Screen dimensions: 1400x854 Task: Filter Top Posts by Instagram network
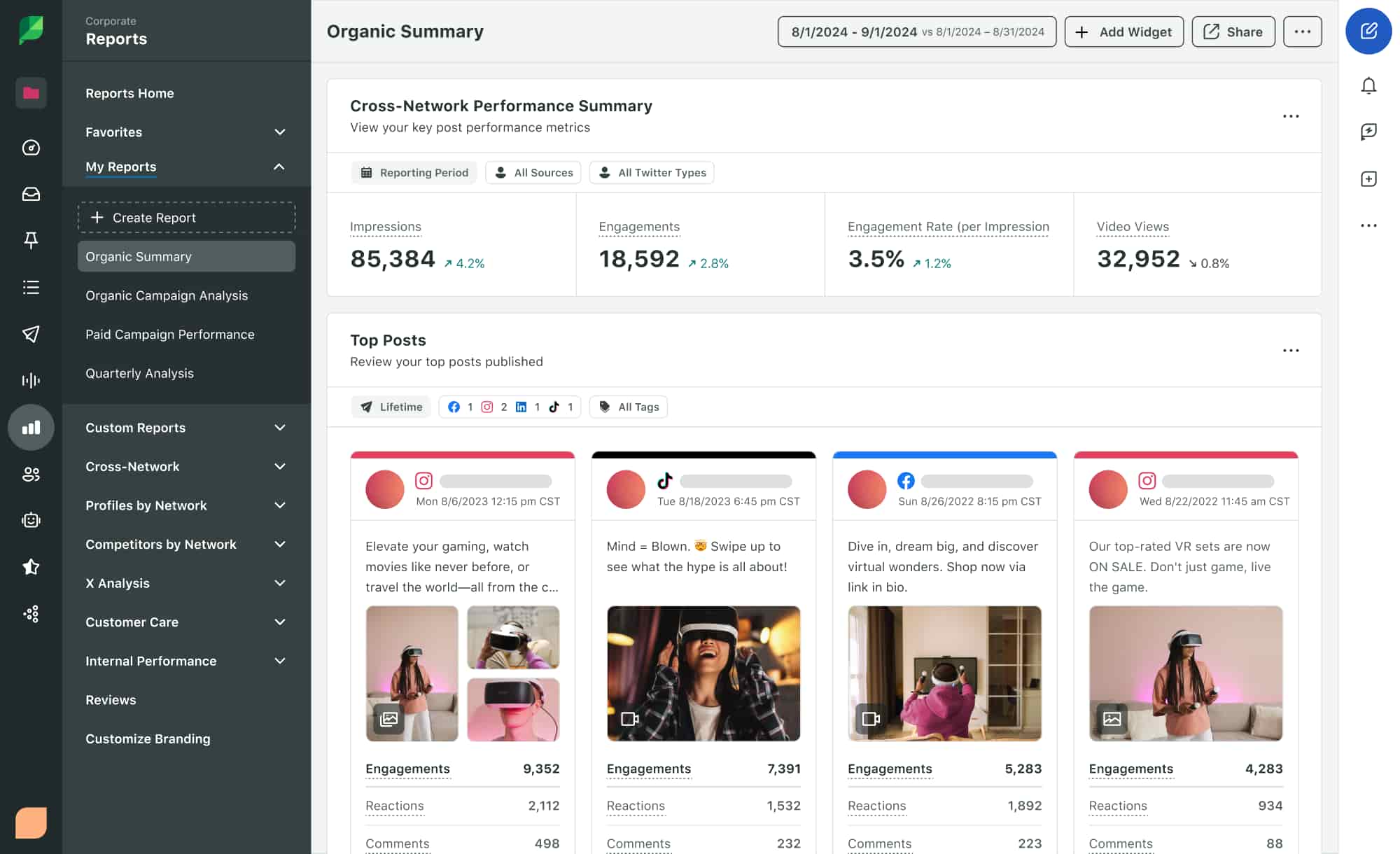click(488, 407)
